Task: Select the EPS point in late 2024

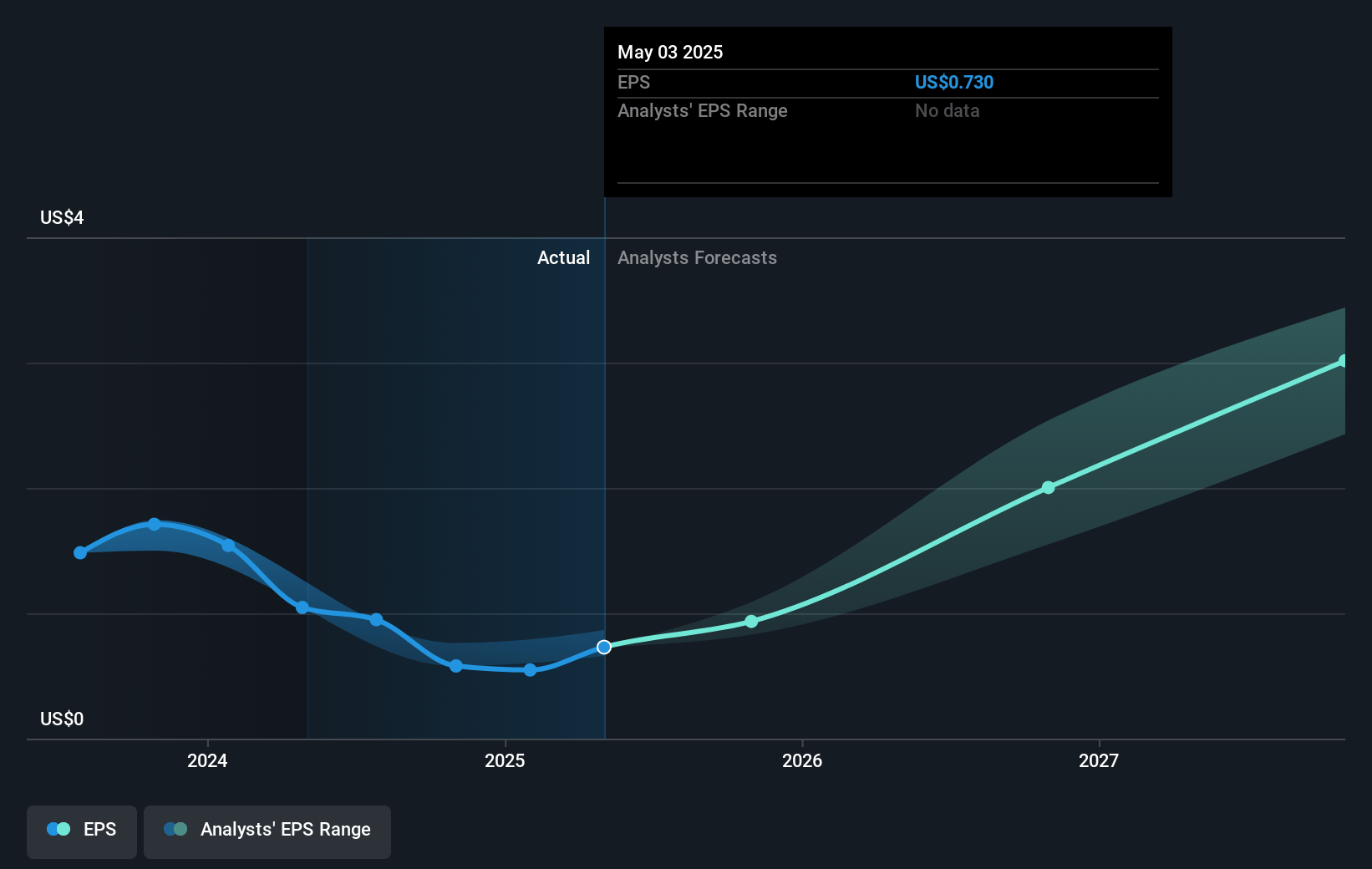Action: tap(456, 666)
